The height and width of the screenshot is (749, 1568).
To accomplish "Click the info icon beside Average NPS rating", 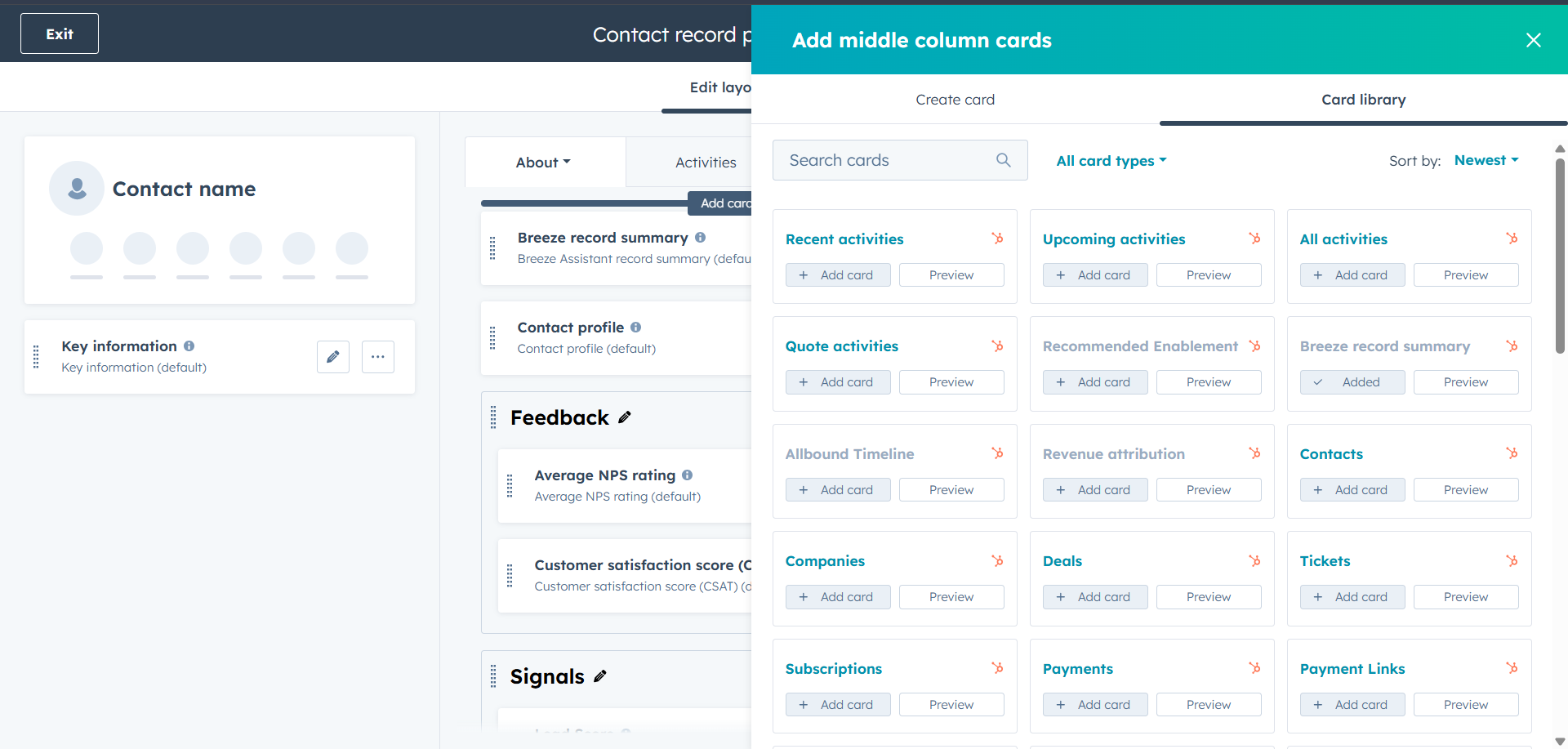I will click(687, 475).
